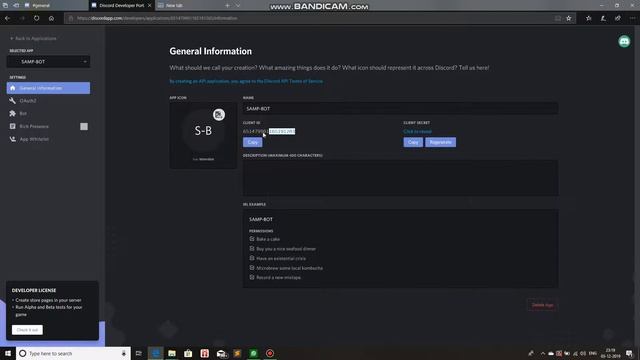Switch to the New tab browser tab
This screenshot has width=640, height=360.
188,5
